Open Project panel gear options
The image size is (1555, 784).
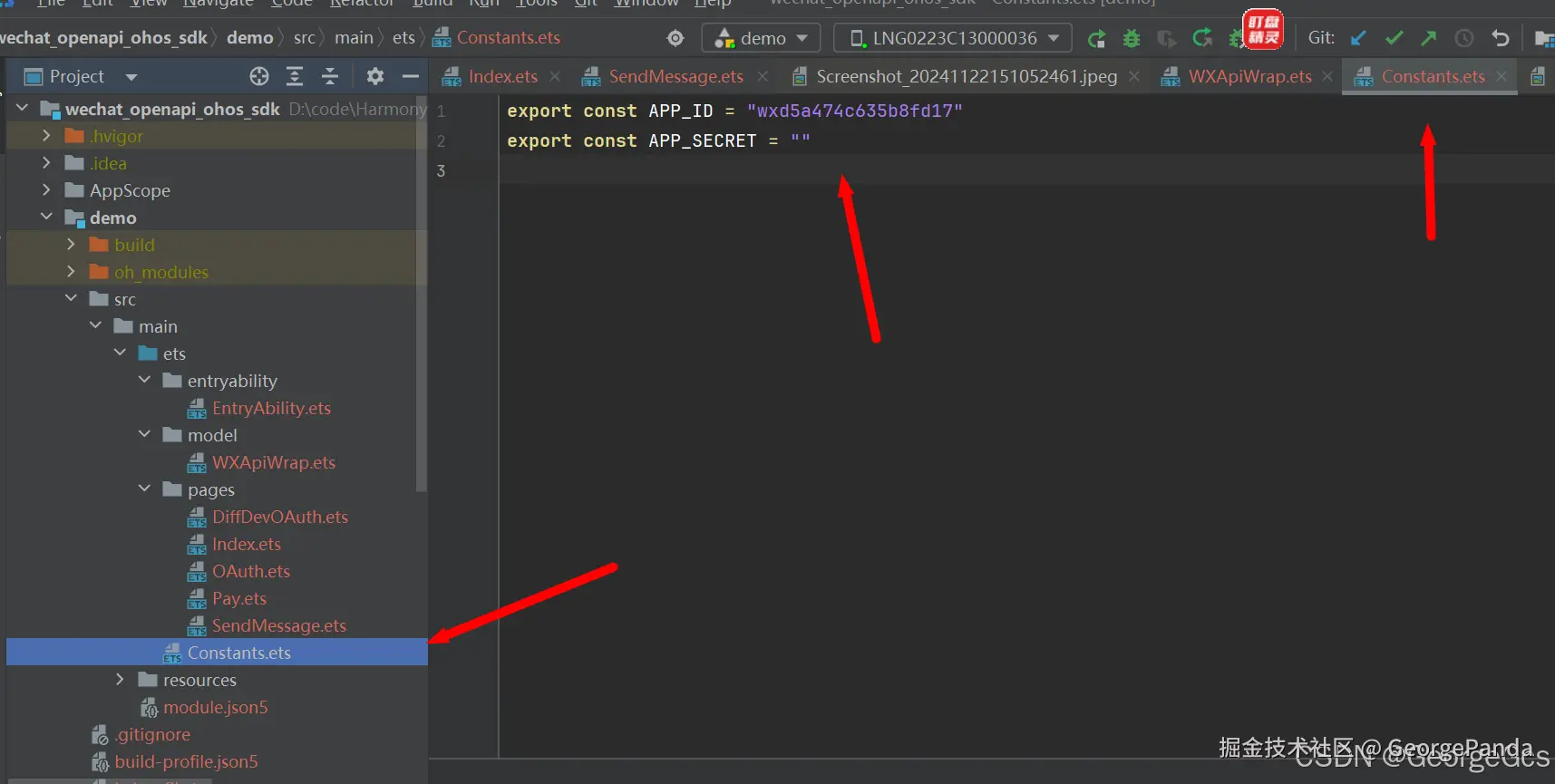coord(375,76)
